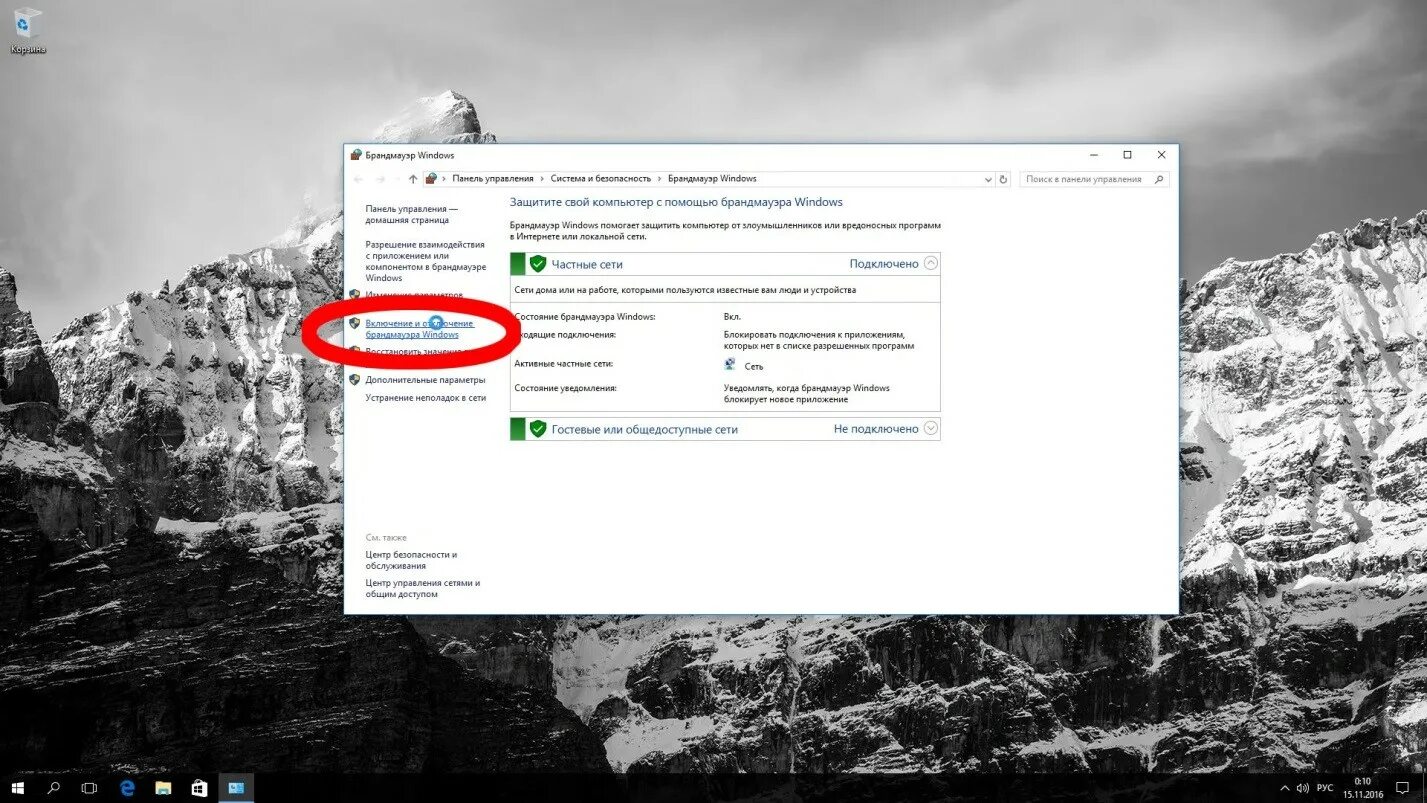Switch to the Control Panel taskbar button
The height and width of the screenshot is (803, 1427).
tap(236, 788)
